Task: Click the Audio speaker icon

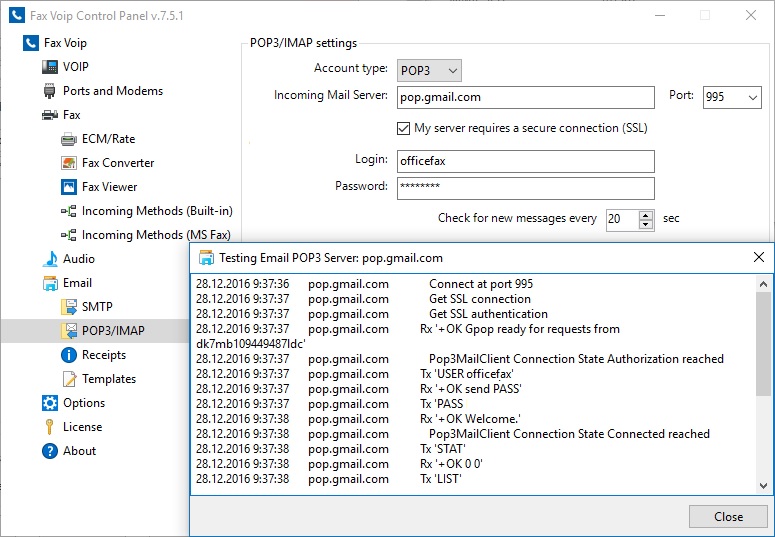Action: point(50,259)
